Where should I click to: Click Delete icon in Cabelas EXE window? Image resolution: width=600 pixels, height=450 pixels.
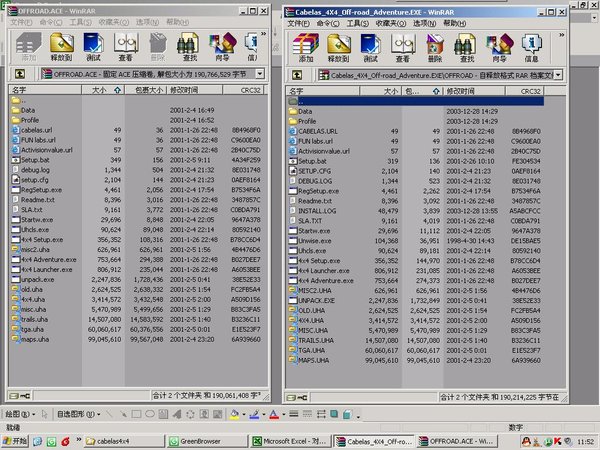434,47
